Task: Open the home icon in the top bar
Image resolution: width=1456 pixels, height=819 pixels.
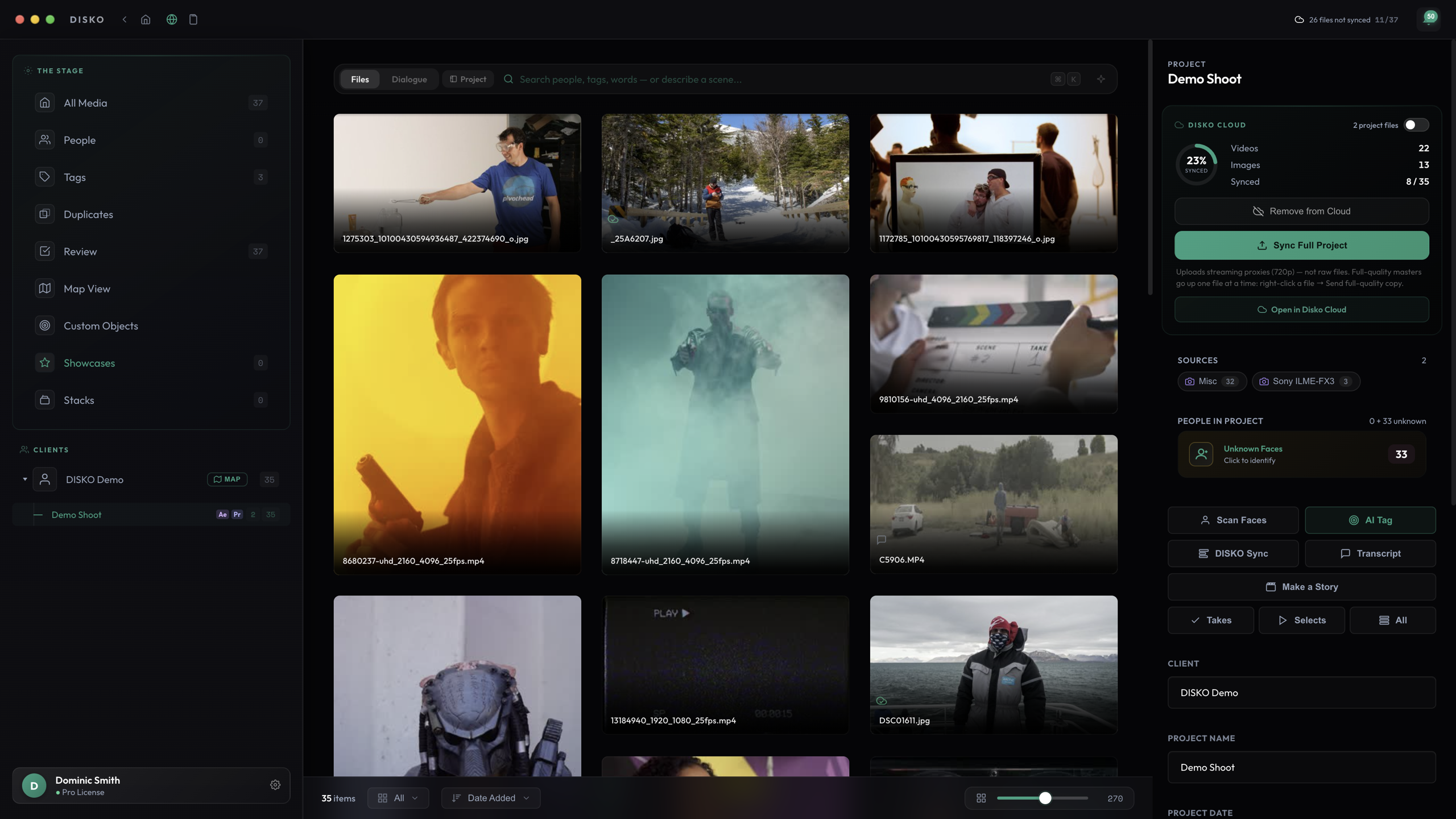Action: [x=146, y=19]
